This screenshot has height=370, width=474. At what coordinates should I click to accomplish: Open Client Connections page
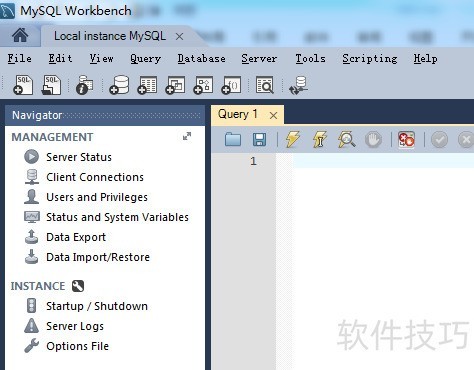(95, 177)
